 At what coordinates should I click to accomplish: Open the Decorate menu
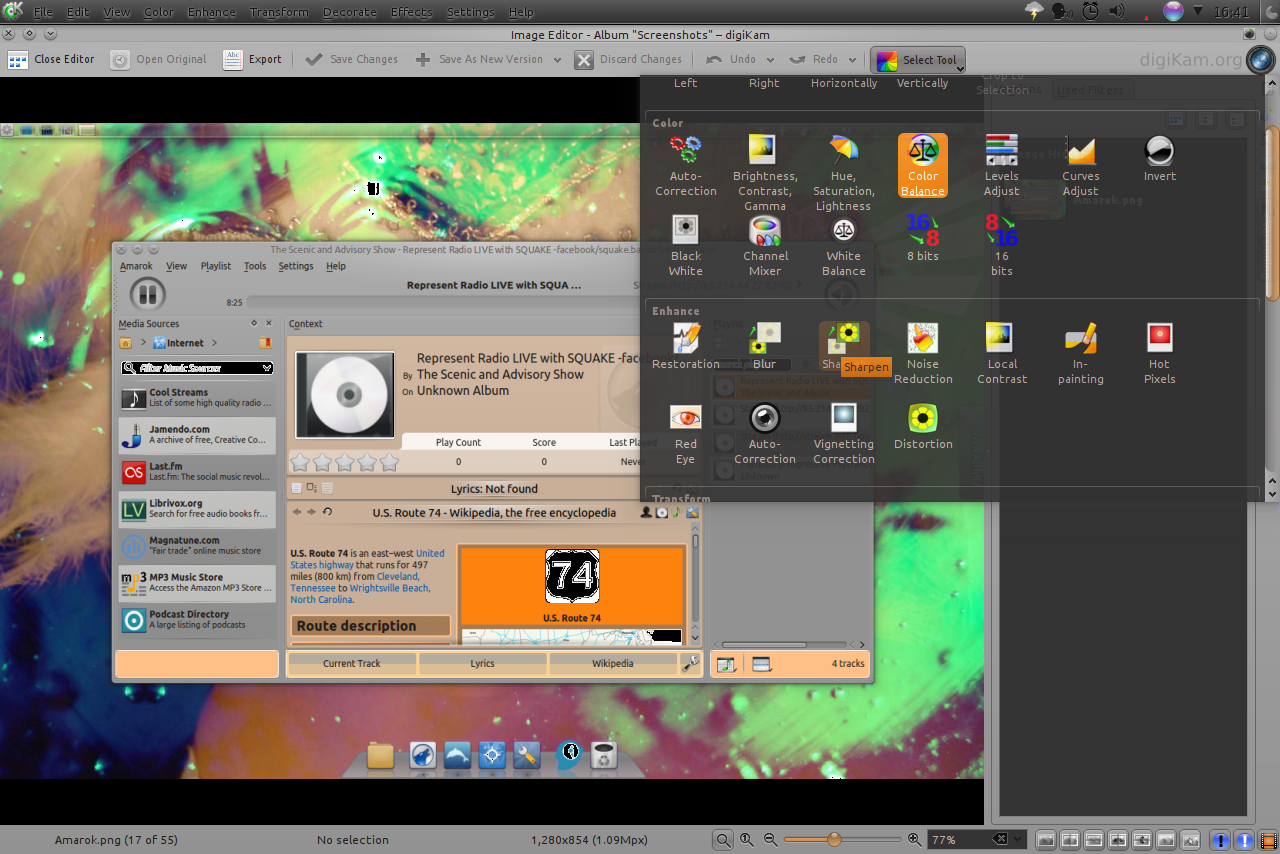(x=349, y=12)
